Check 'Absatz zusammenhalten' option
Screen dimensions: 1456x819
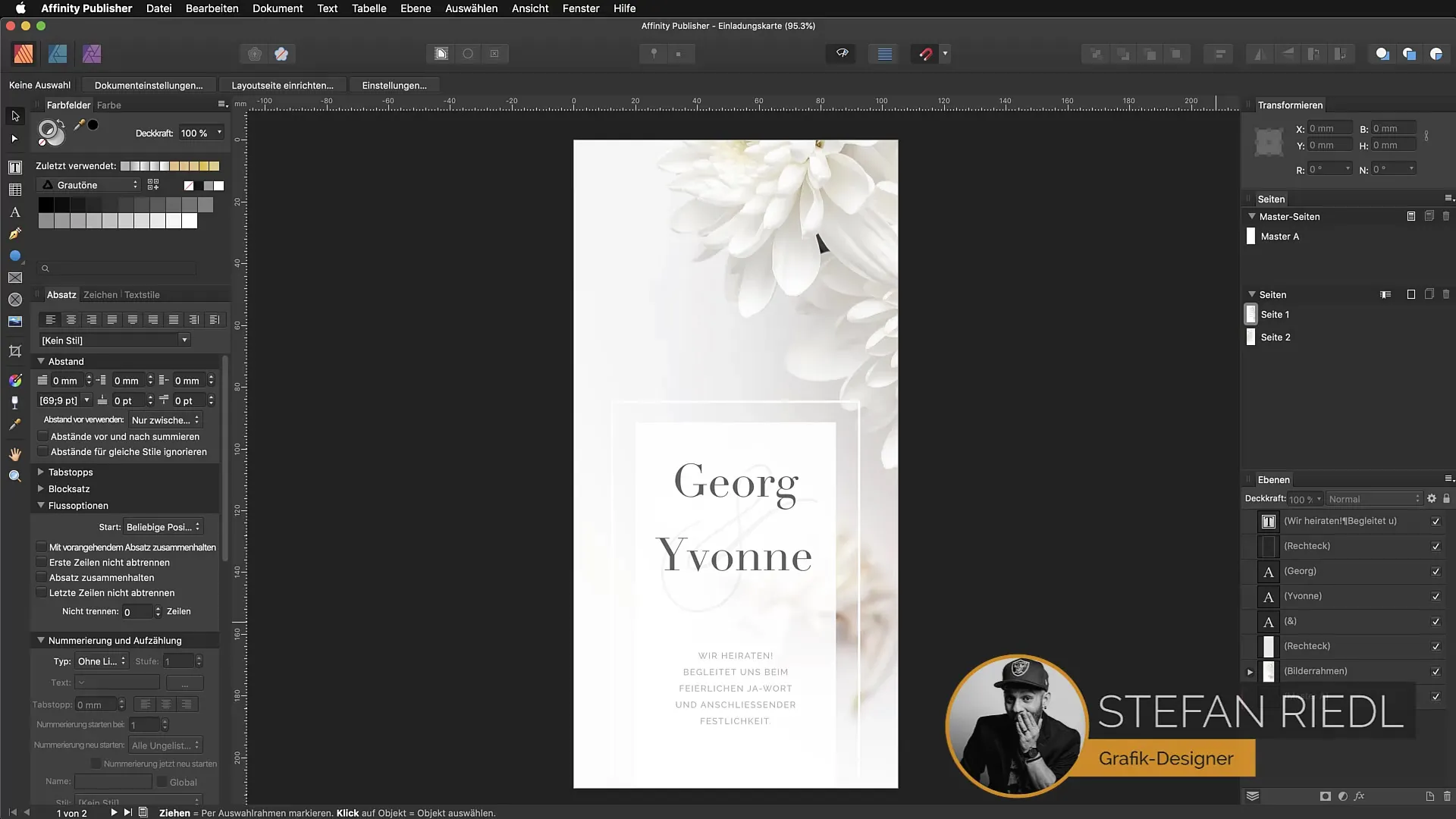coord(42,577)
